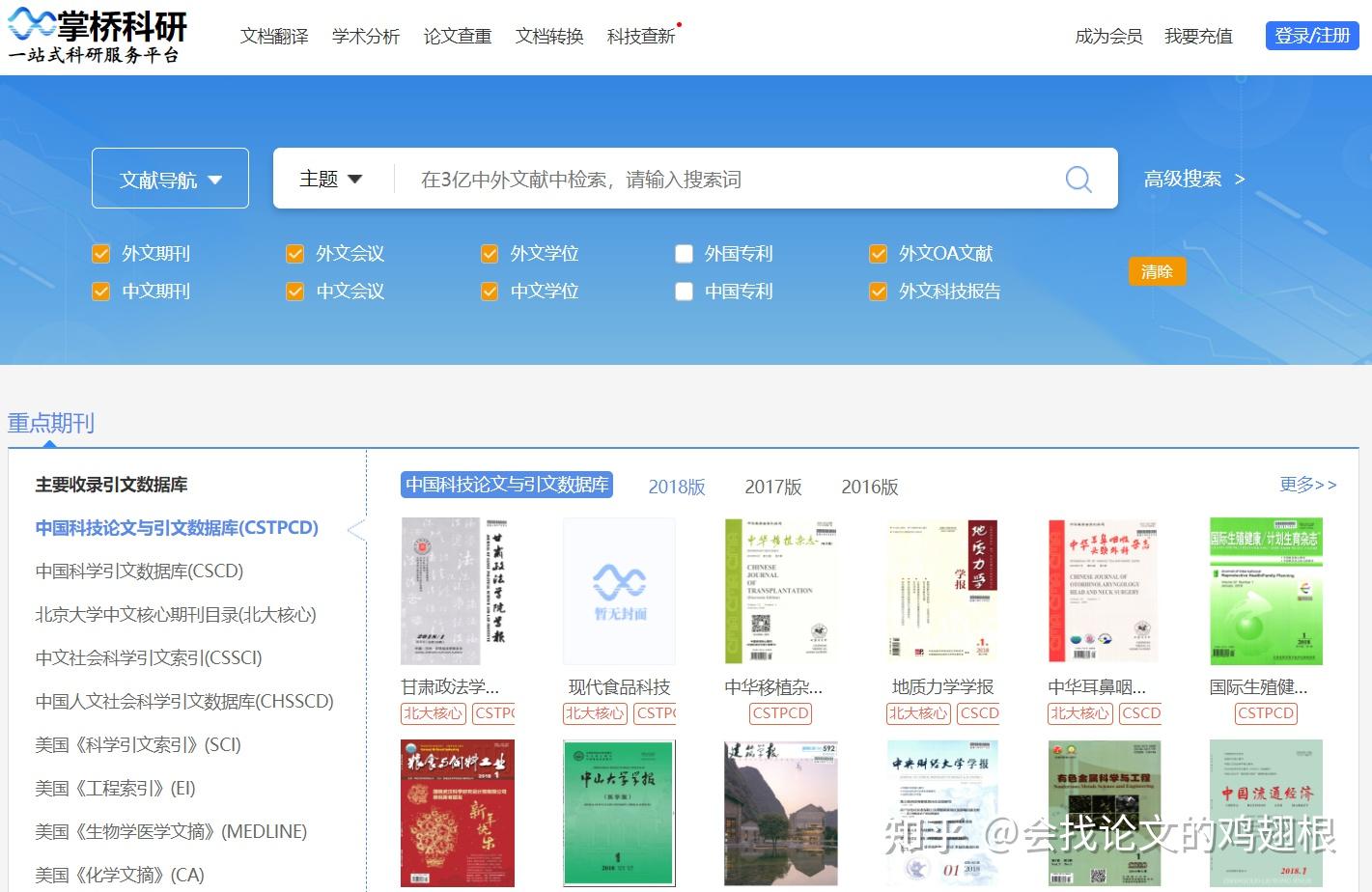The width and height of the screenshot is (1372, 892).
Task: Open the 学术分析 menu
Action: click(x=366, y=36)
